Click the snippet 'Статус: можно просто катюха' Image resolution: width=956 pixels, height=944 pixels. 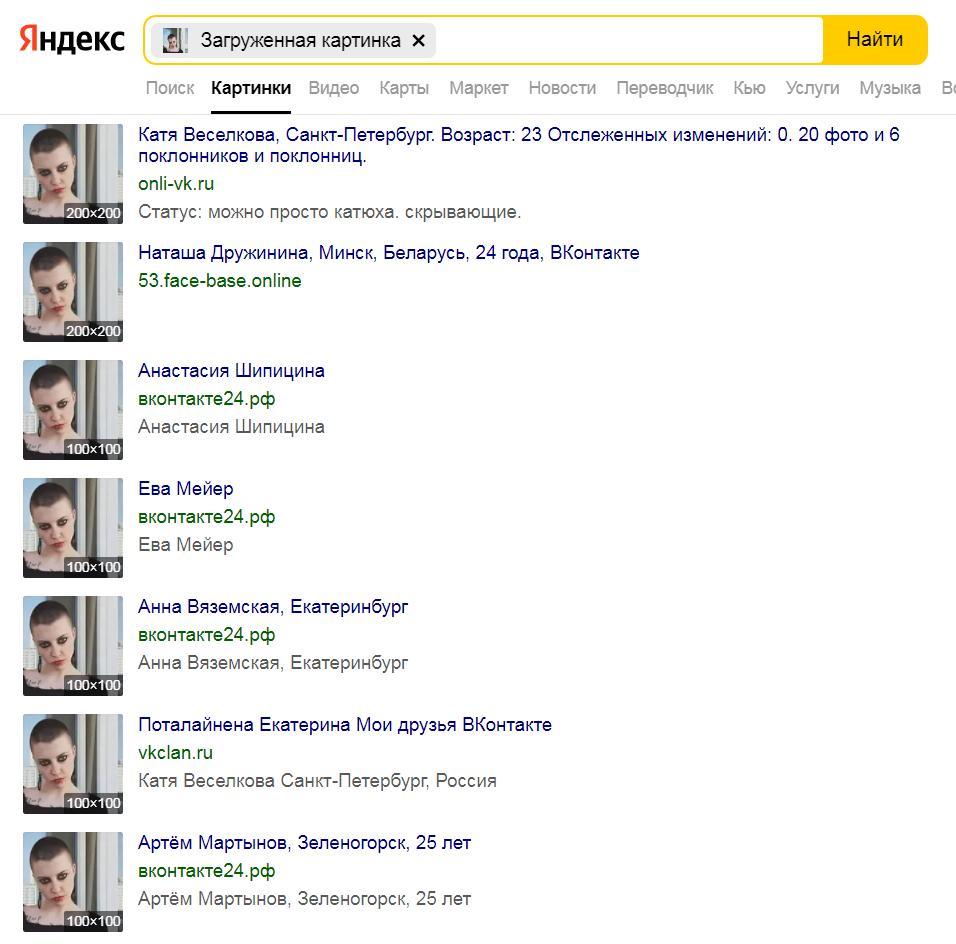coord(329,212)
